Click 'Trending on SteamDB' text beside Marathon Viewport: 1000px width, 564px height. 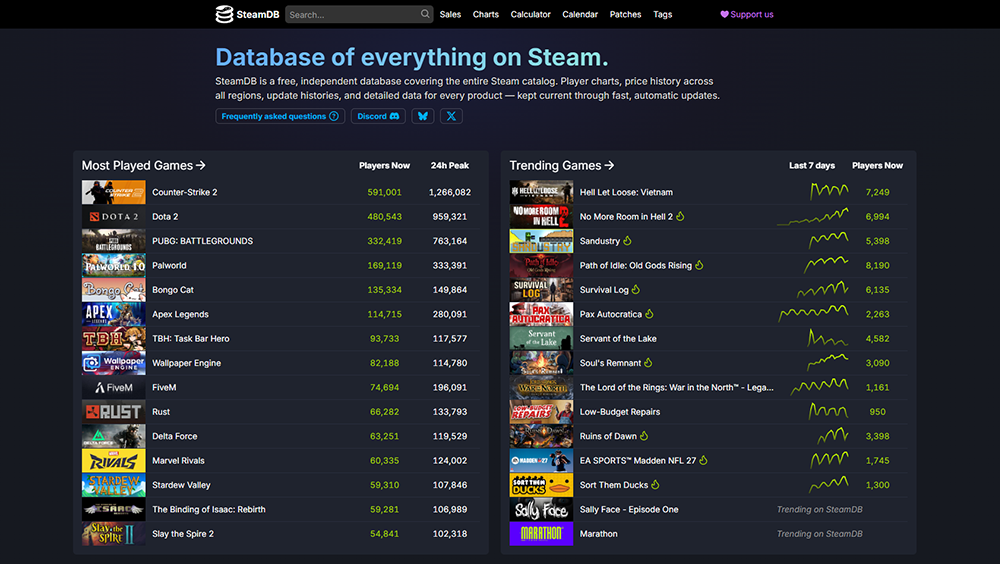click(x=820, y=534)
